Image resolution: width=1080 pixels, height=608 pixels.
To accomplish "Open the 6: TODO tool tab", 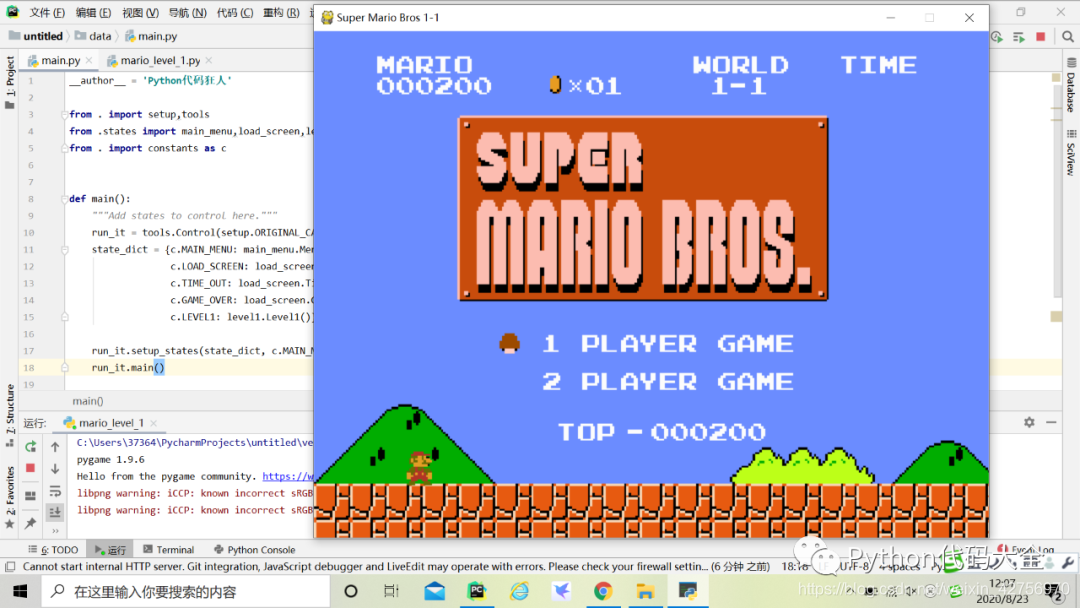I will click(54, 549).
